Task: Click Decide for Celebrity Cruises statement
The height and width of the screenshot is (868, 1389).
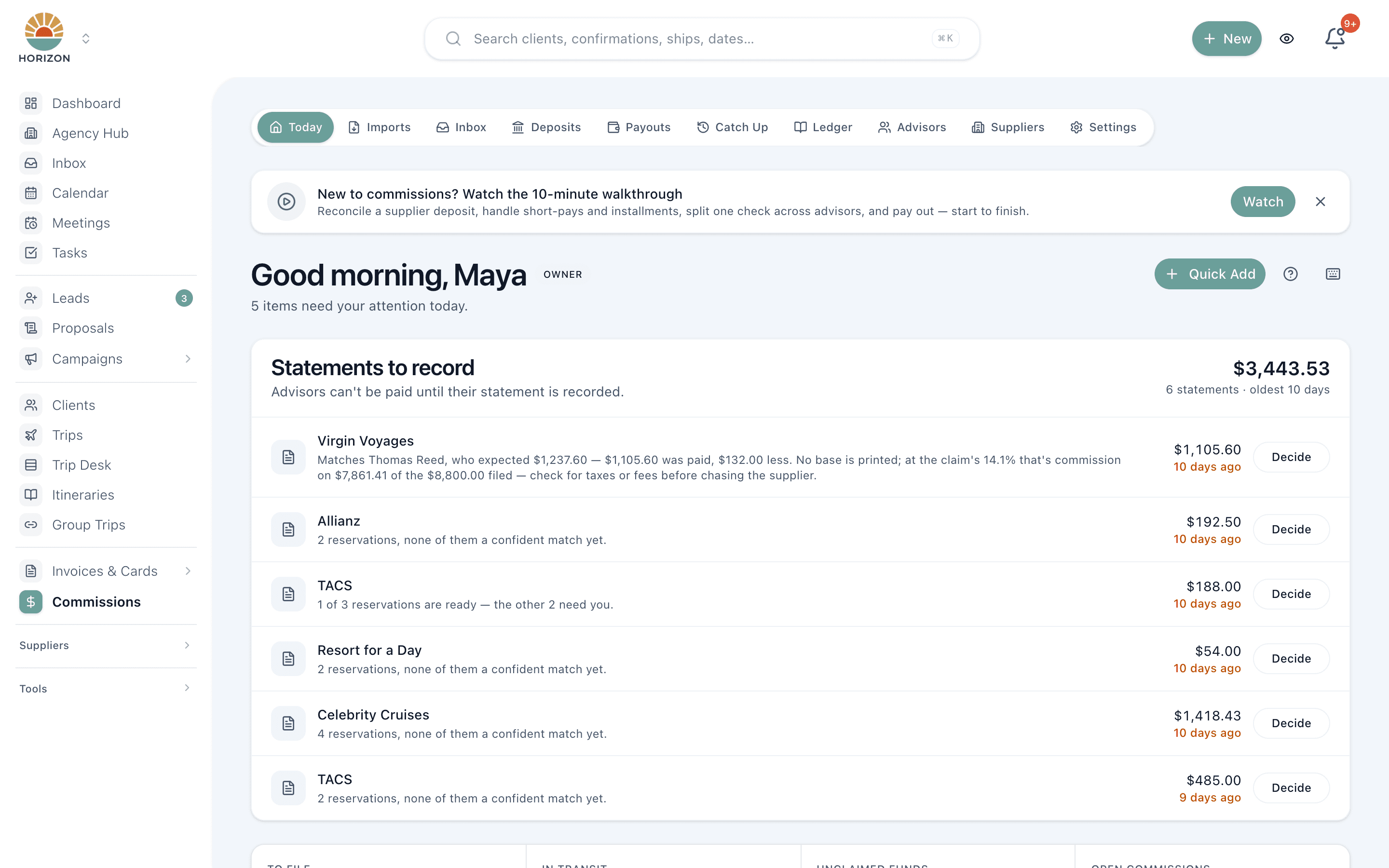Action: [1291, 723]
